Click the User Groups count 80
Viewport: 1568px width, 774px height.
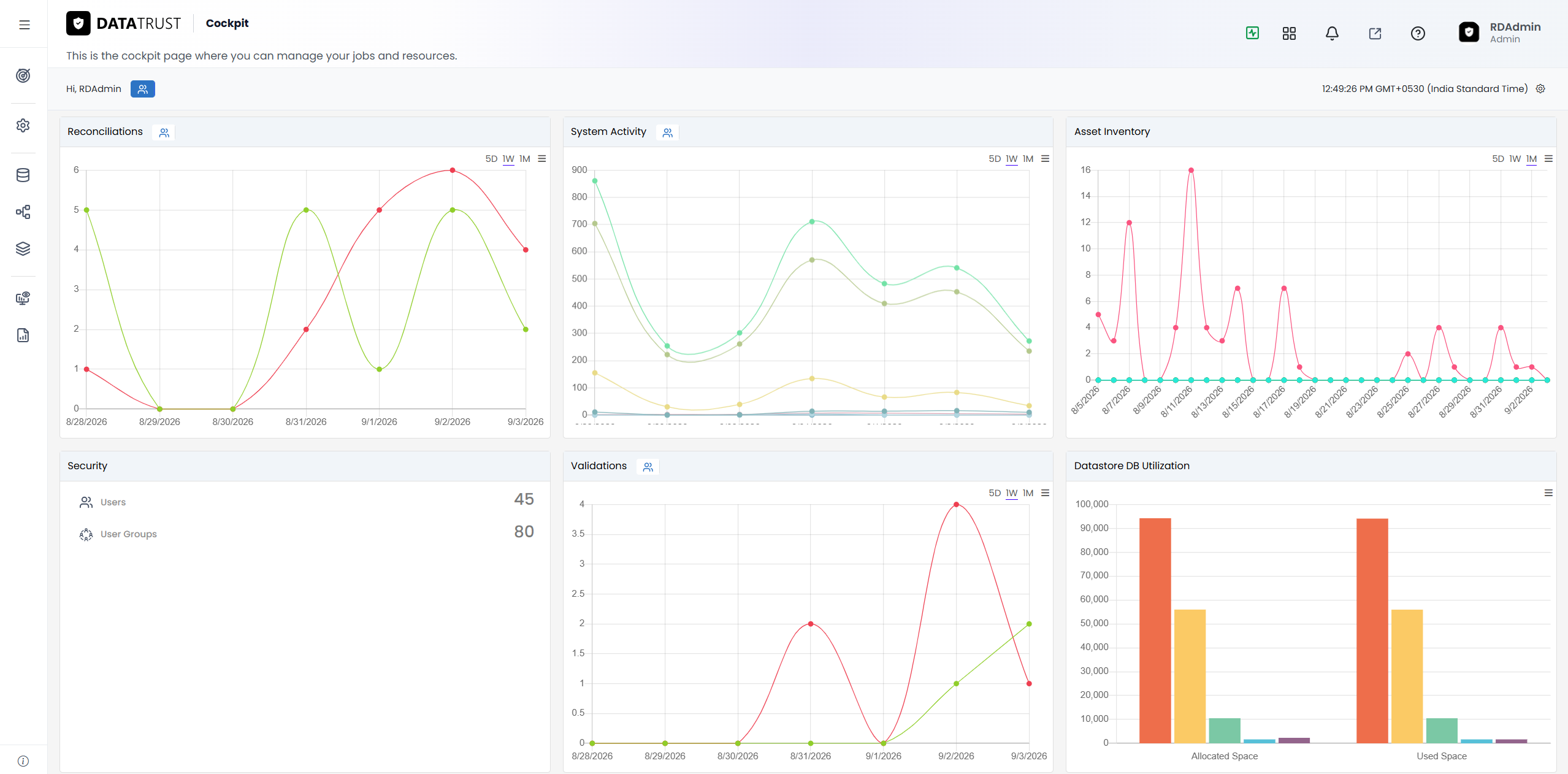point(524,532)
